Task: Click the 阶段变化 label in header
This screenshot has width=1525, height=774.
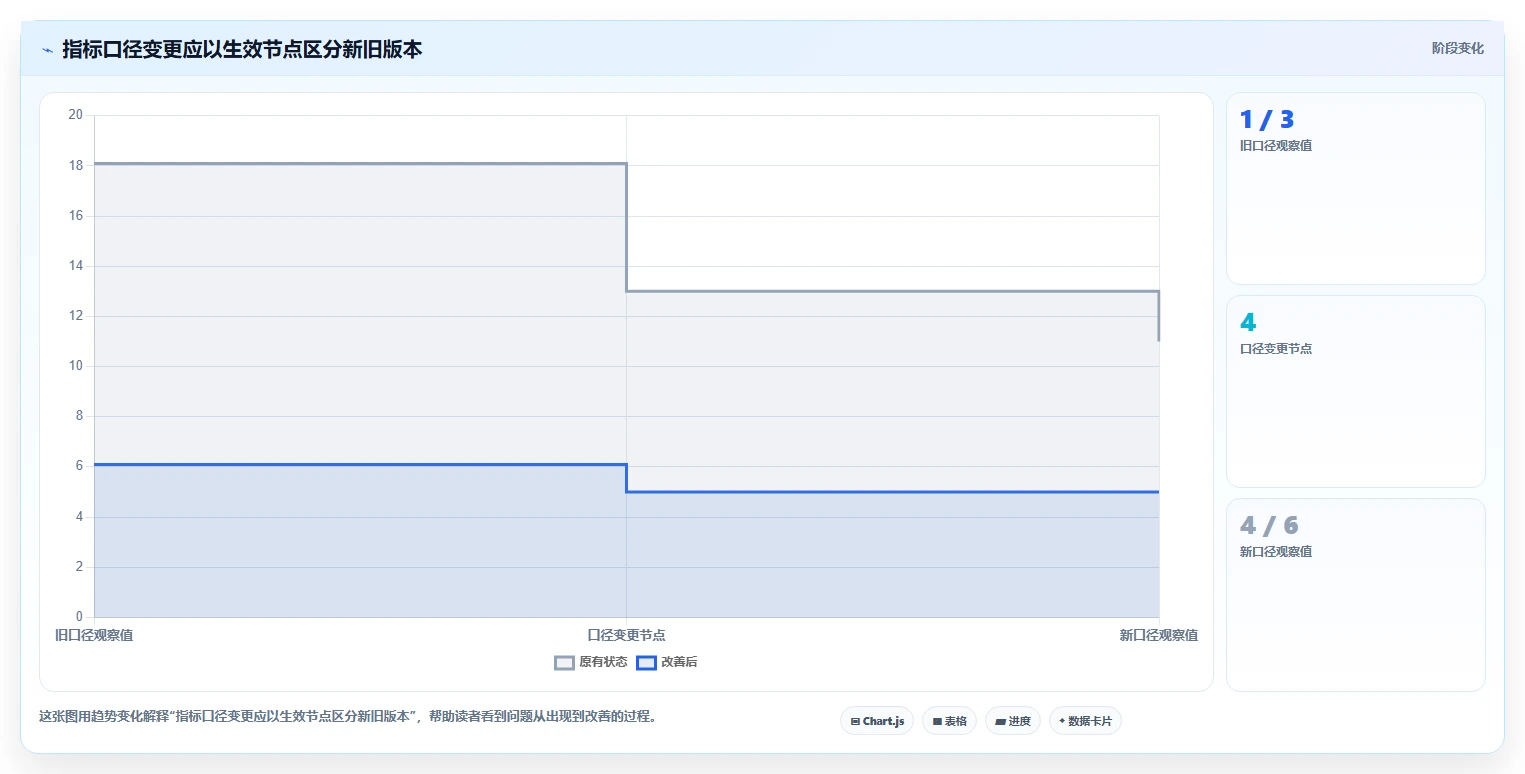Action: coord(1457,48)
